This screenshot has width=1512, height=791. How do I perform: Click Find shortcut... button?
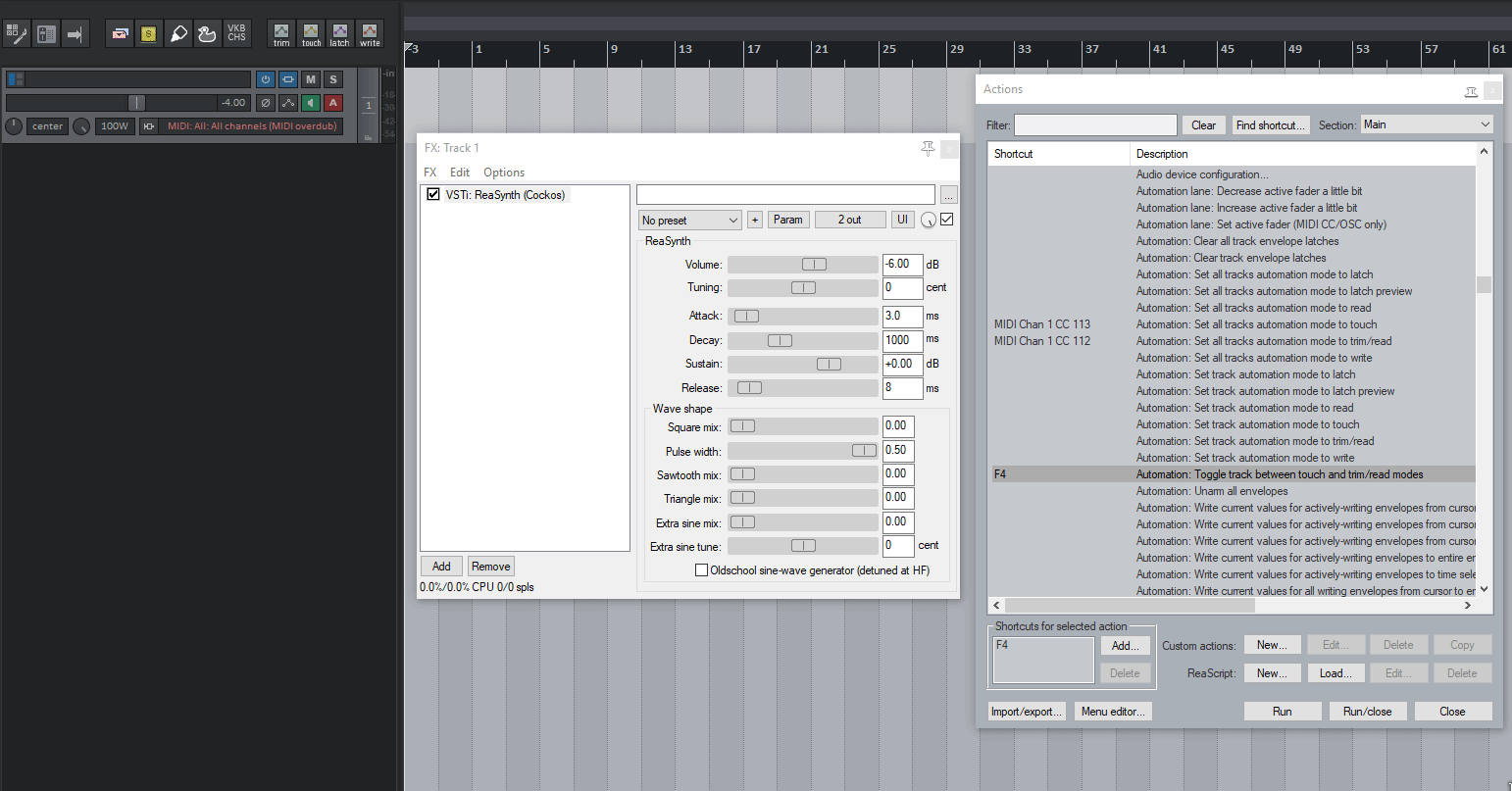[x=1271, y=125]
